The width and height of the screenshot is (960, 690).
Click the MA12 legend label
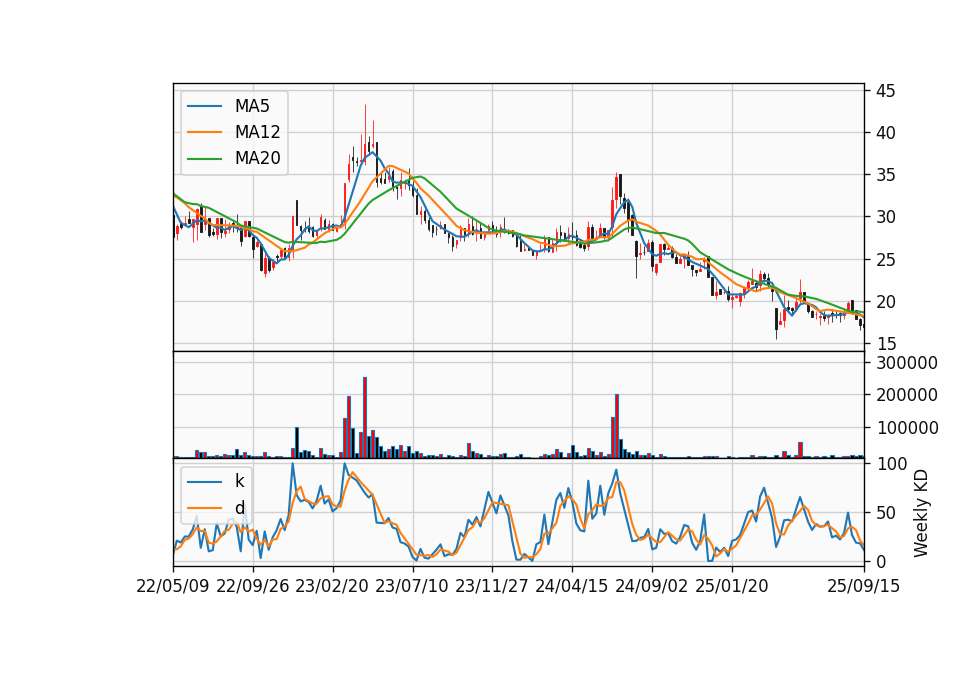click(x=257, y=132)
